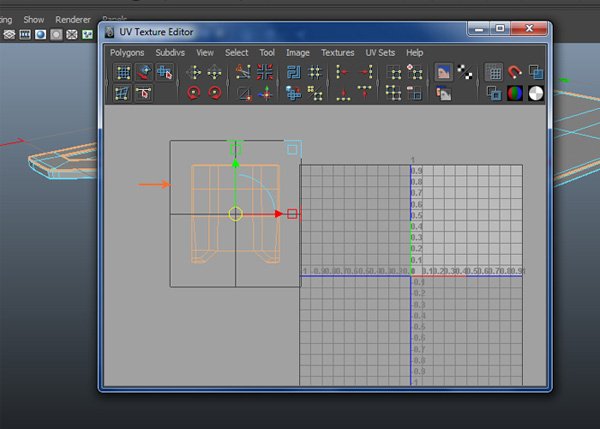
Task: Add selected to isolate set
Action: pyautogui.click(x=414, y=72)
